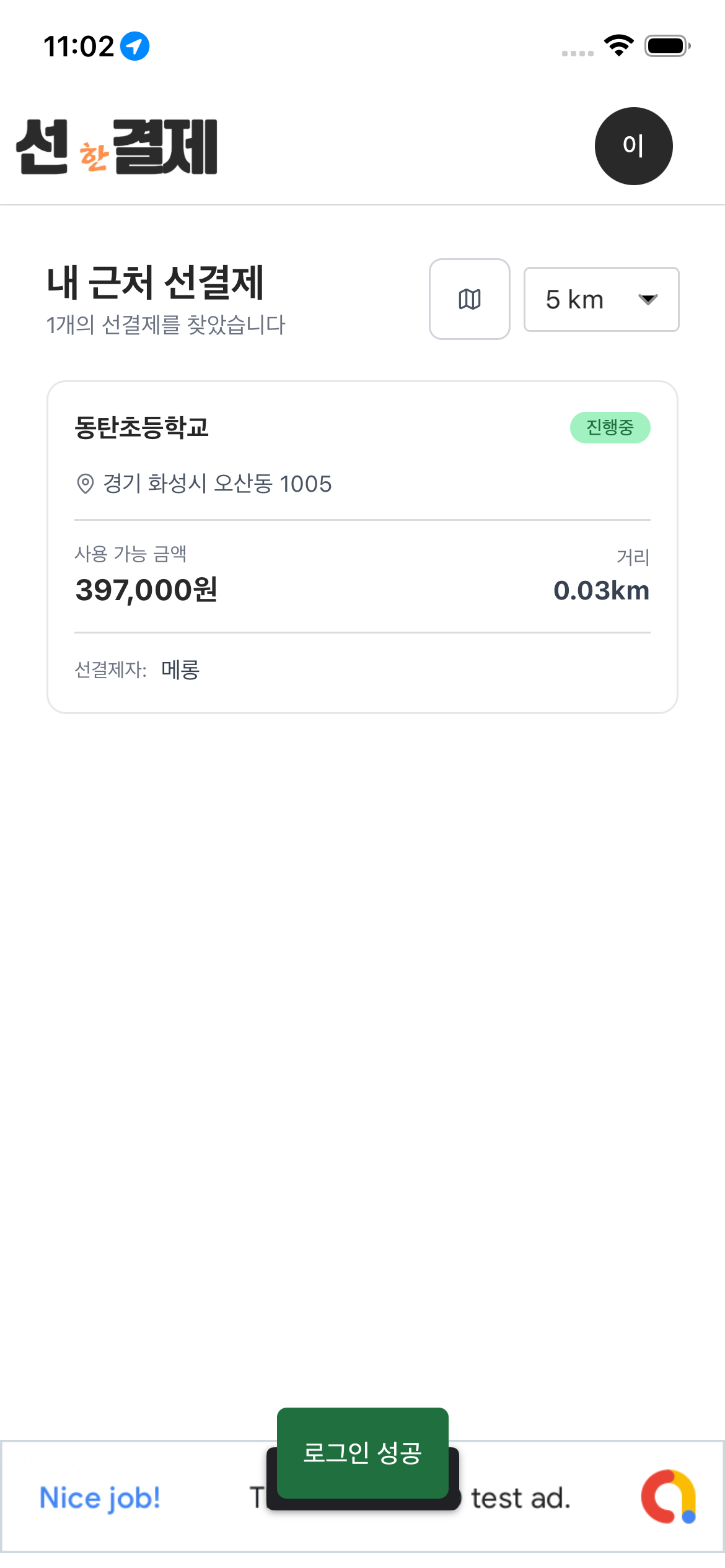The image size is (725, 1568).
Task: Dismiss the 로그인 성공 toast message
Action: [x=362, y=1452]
